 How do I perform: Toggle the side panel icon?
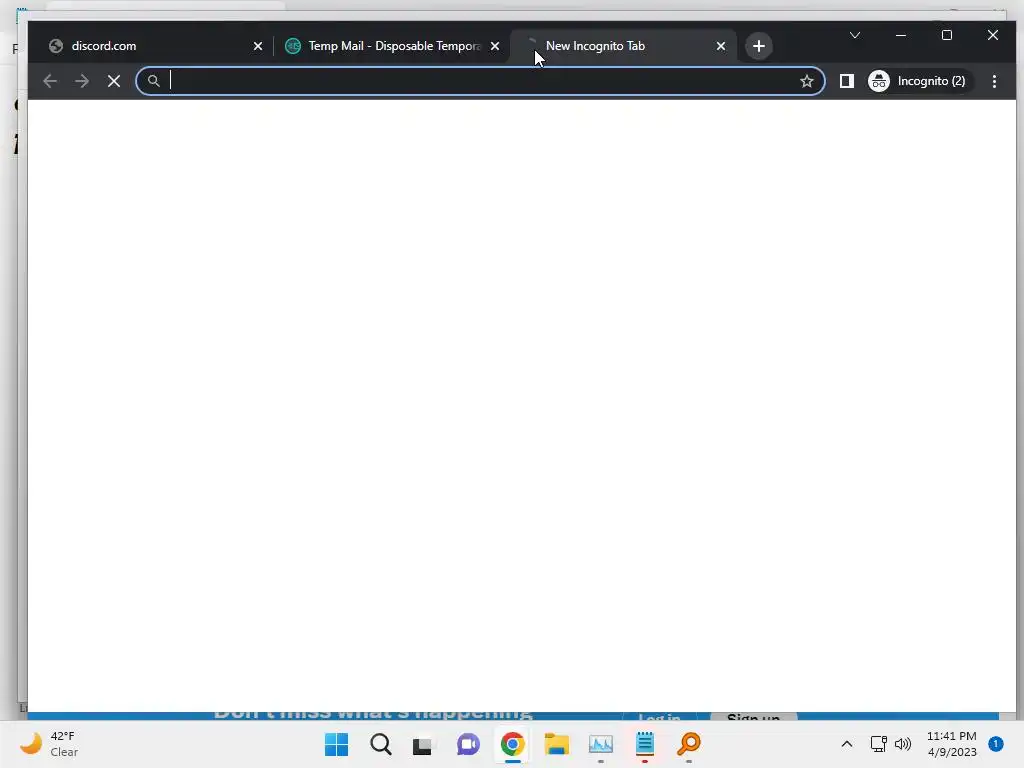(847, 81)
